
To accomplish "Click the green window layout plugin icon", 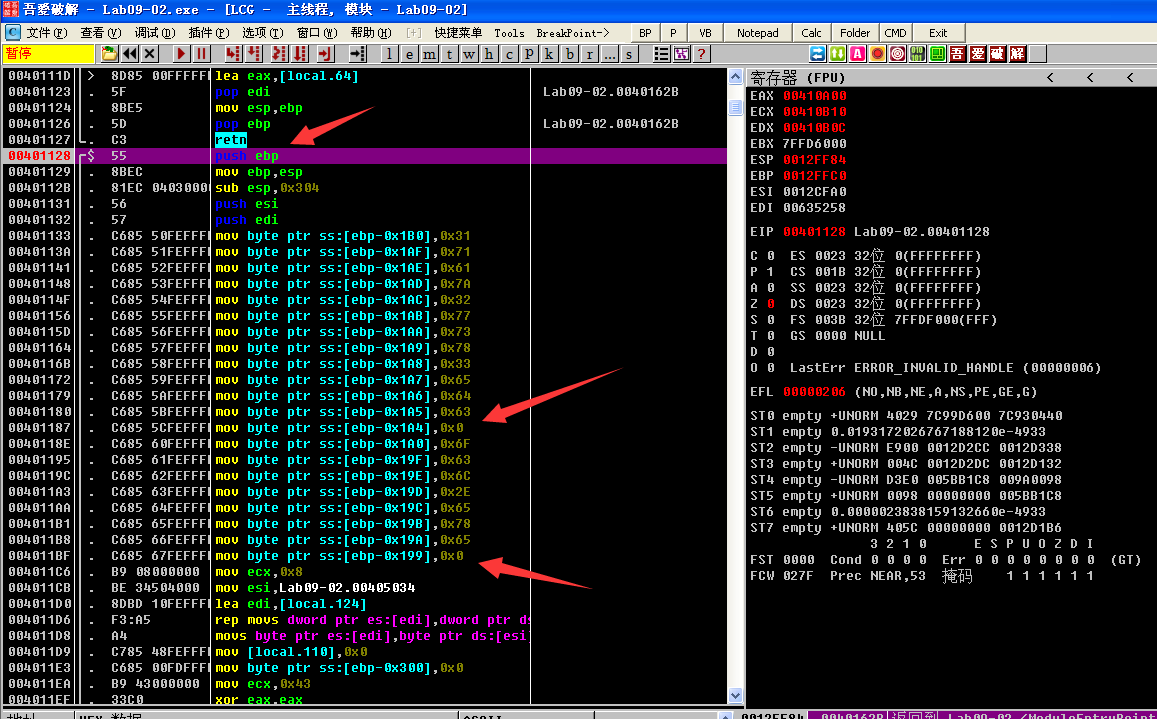I will coord(937,54).
